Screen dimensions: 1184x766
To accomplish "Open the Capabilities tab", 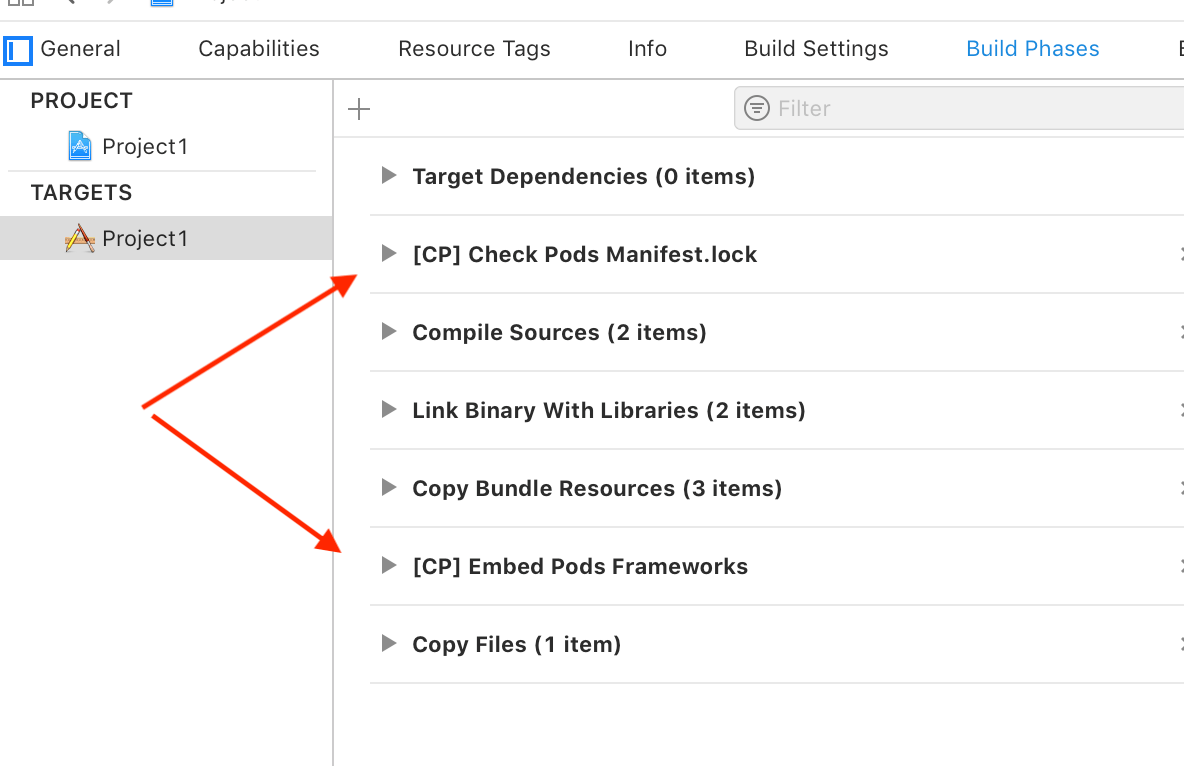I will (259, 49).
